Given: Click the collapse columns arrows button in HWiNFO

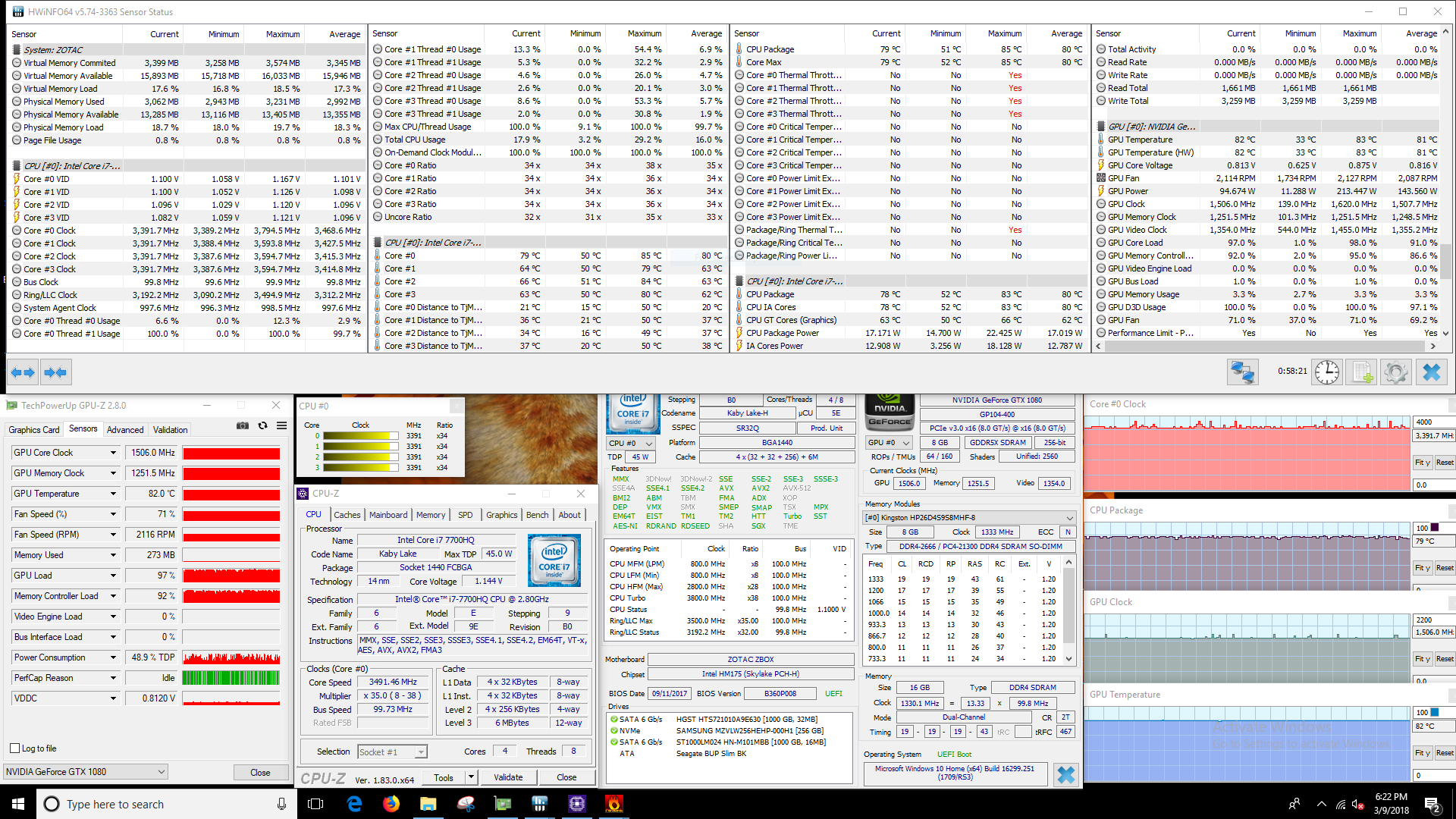Looking at the screenshot, I should (55, 372).
